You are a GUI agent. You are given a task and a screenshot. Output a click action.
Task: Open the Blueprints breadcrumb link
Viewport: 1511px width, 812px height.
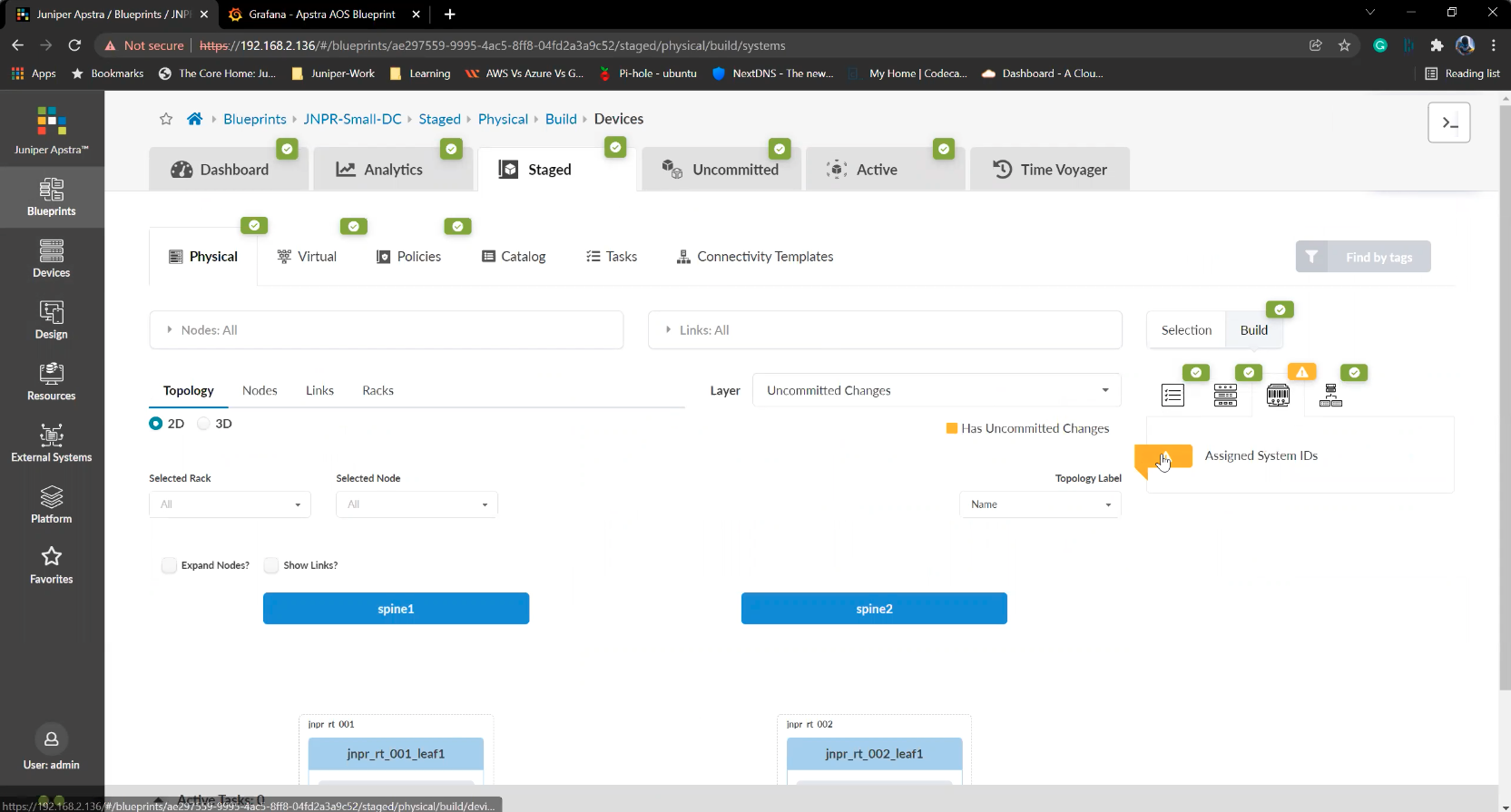254,119
